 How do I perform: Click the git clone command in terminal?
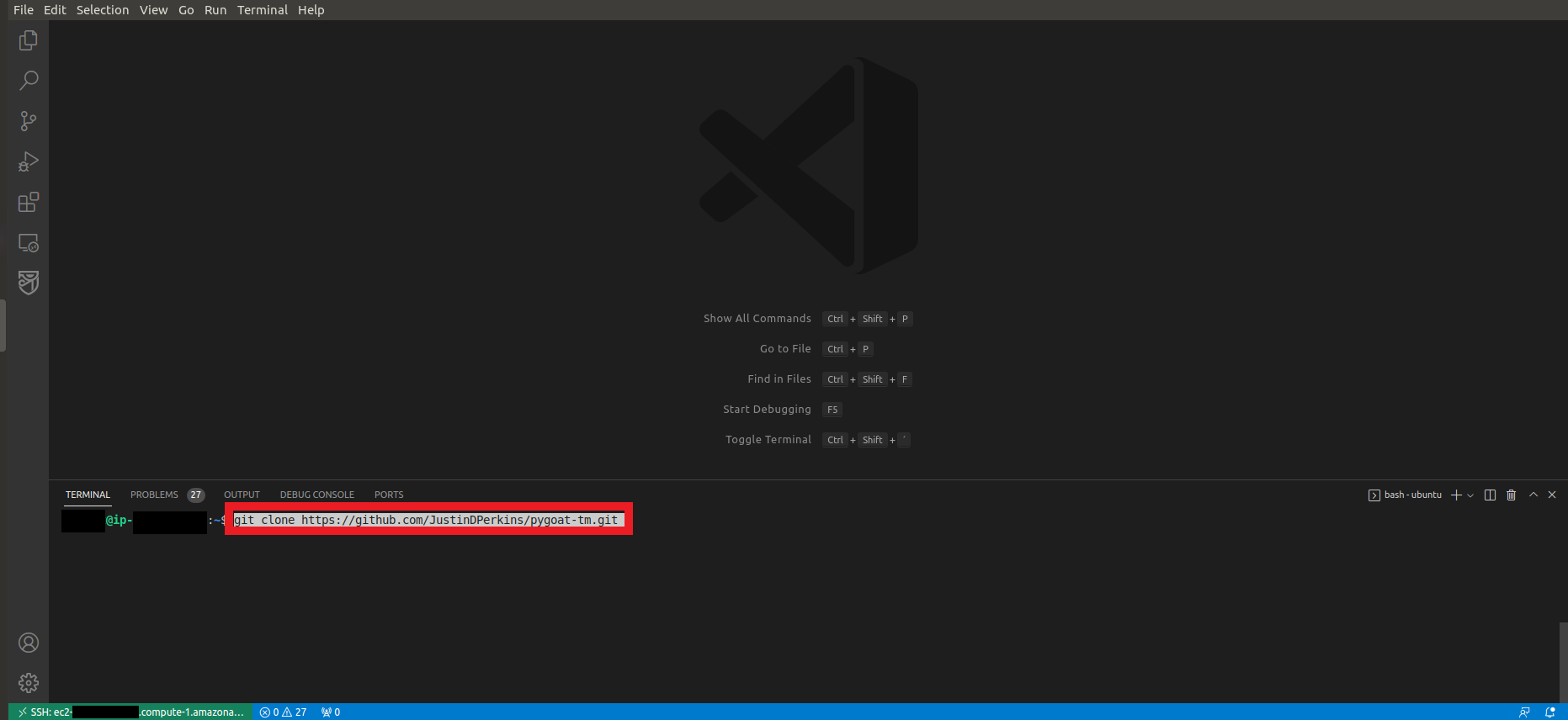[x=426, y=520]
